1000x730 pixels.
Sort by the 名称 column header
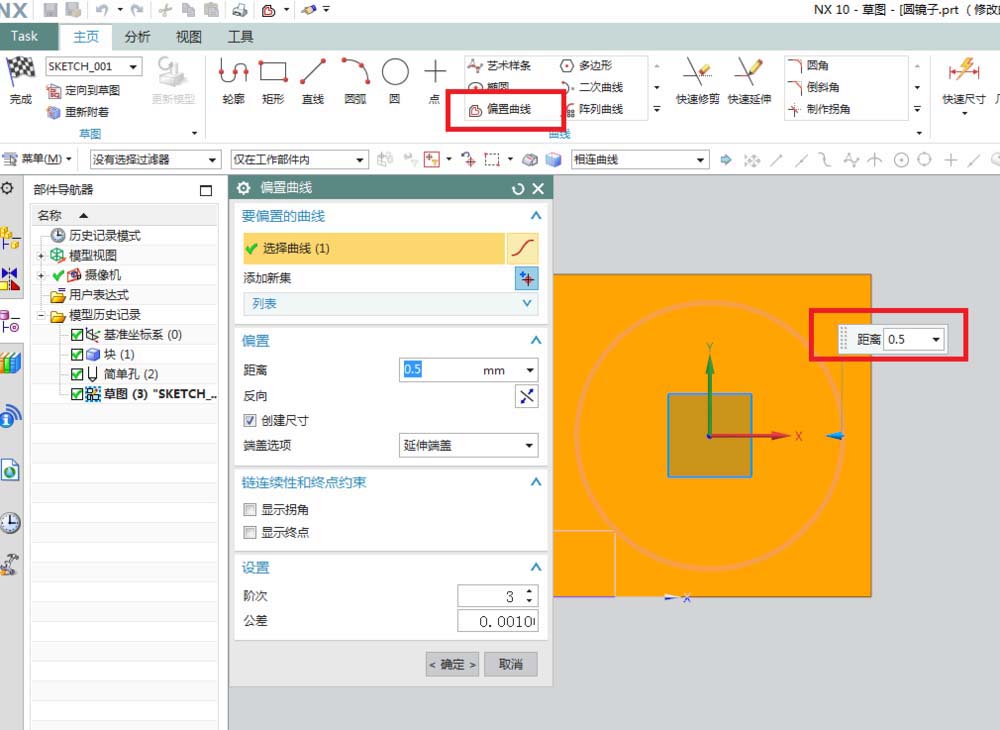[x=124, y=215]
